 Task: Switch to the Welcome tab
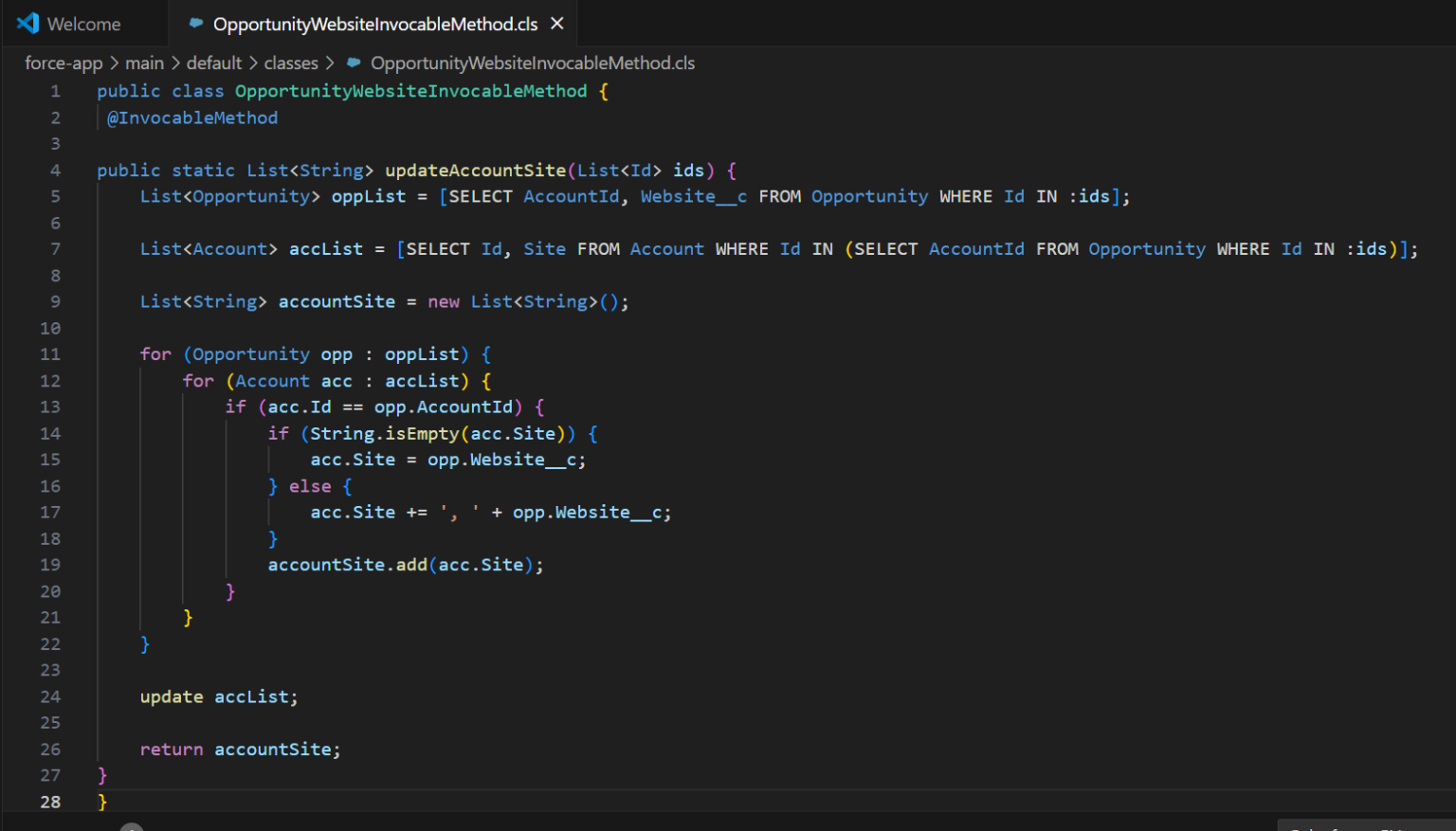pos(83,23)
